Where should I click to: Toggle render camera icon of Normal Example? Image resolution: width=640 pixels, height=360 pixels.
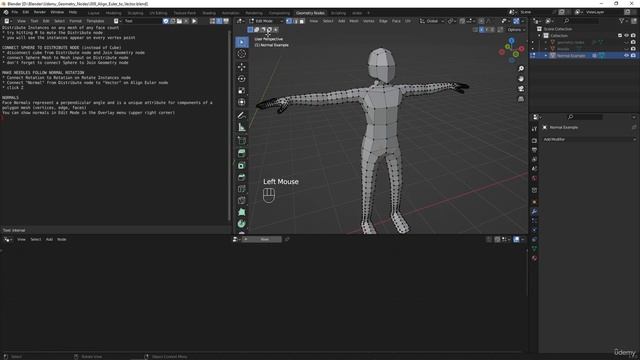coord(633,56)
